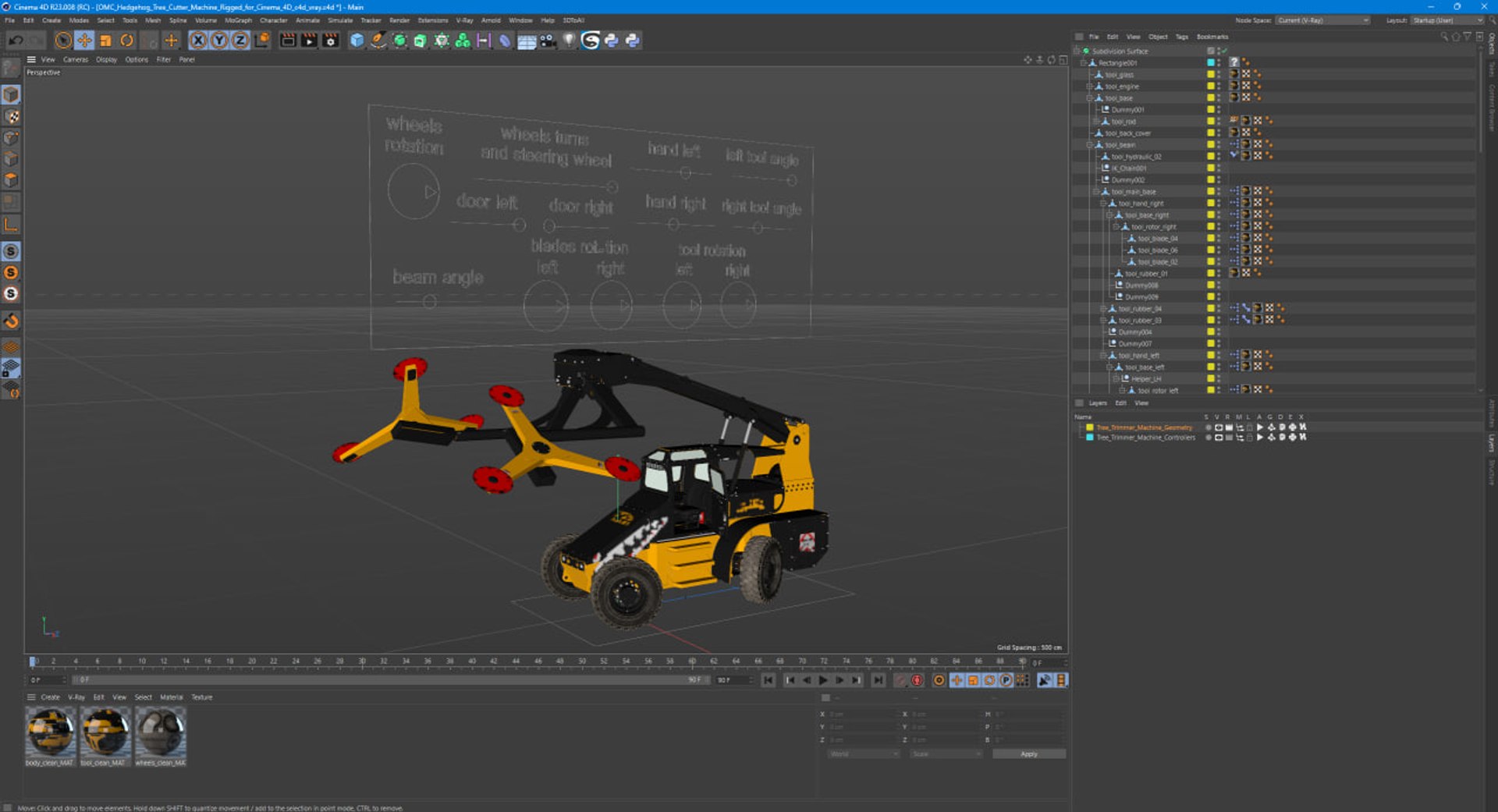Open the Scale mode dropdown
The height and width of the screenshot is (812, 1498).
click(946, 754)
